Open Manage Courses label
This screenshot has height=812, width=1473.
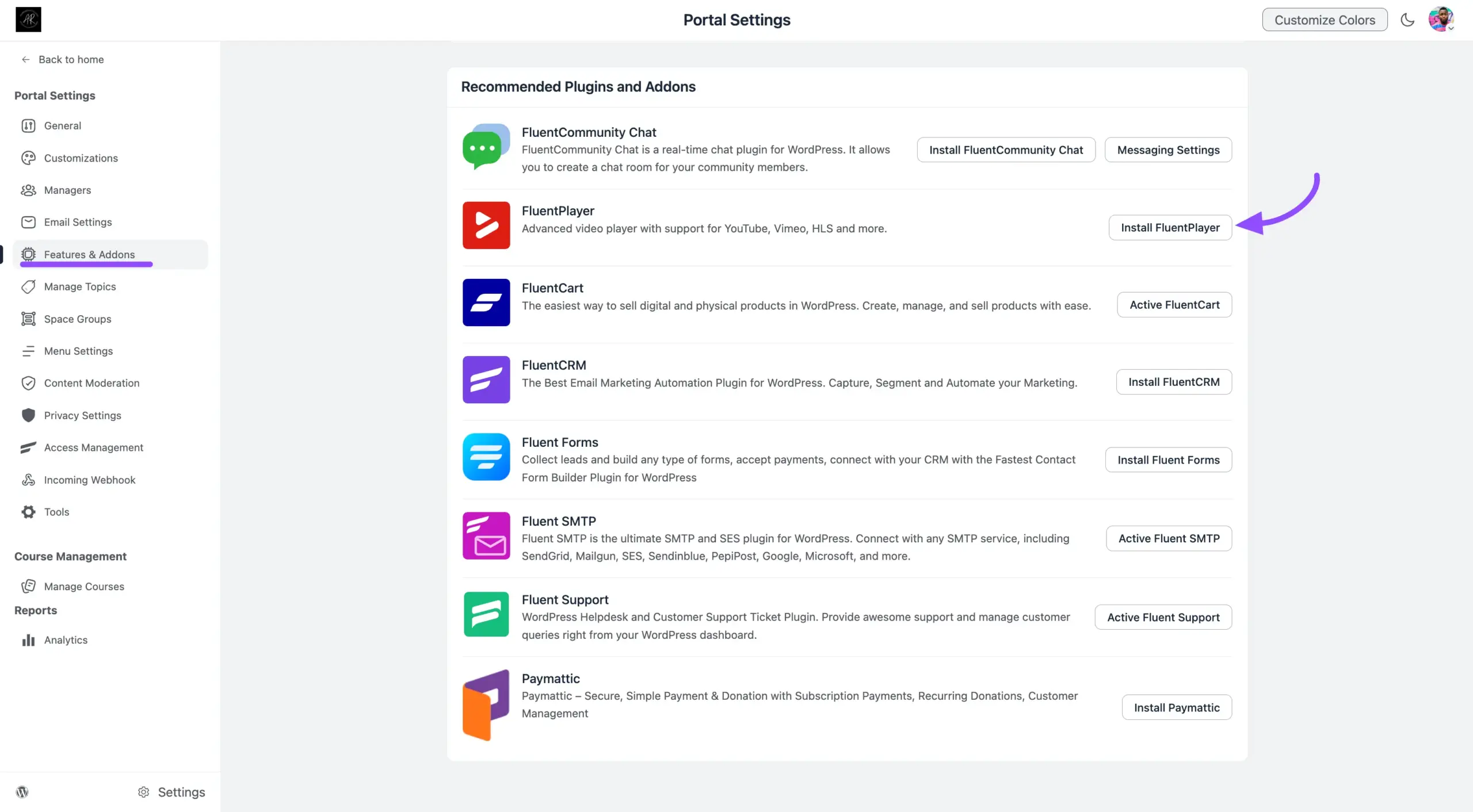(x=84, y=586)
